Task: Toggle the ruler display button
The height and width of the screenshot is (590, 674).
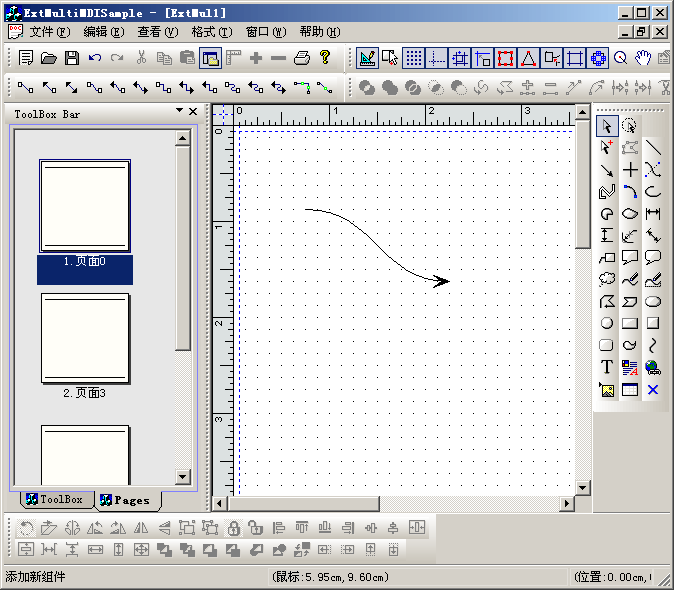Action: (233, 58)
